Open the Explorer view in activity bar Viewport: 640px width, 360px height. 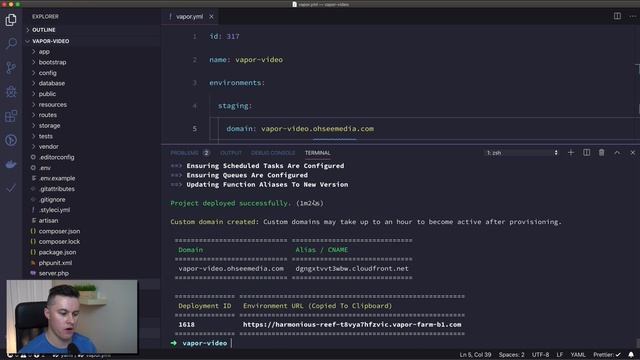click(x=11, y=20)
